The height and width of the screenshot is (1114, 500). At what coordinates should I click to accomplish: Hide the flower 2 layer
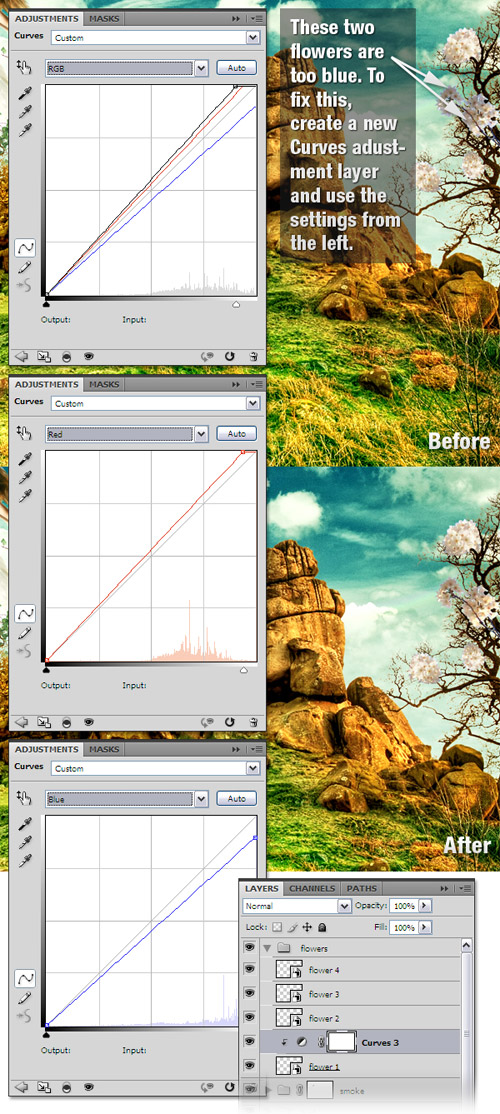click(249, 1017)
